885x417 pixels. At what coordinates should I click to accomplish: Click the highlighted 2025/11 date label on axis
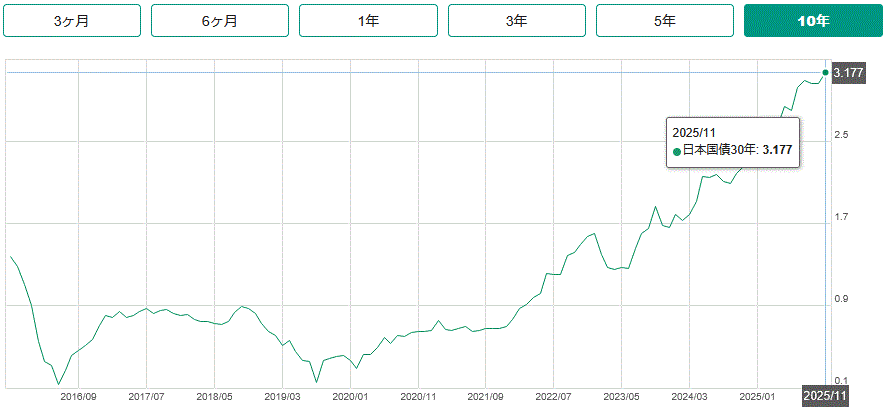point(825,397)
